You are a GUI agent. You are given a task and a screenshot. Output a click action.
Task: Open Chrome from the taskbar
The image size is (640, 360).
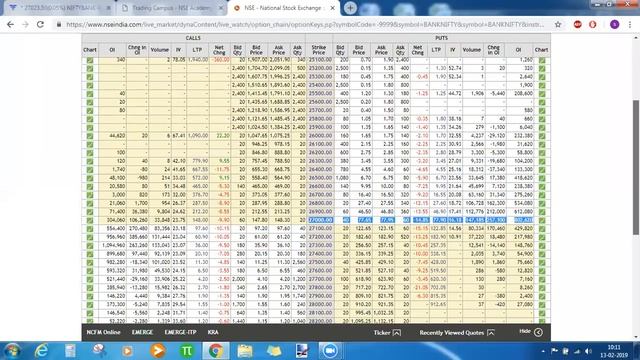point(216,351)
